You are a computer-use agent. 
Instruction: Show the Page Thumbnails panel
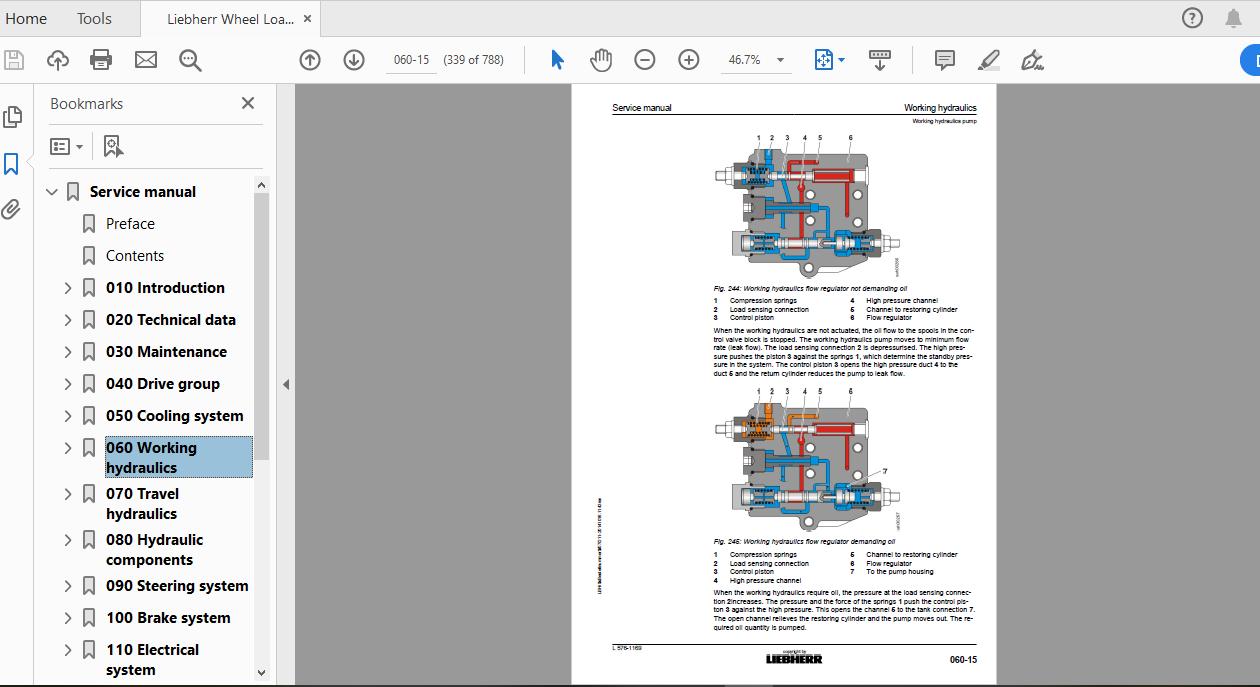13,116
